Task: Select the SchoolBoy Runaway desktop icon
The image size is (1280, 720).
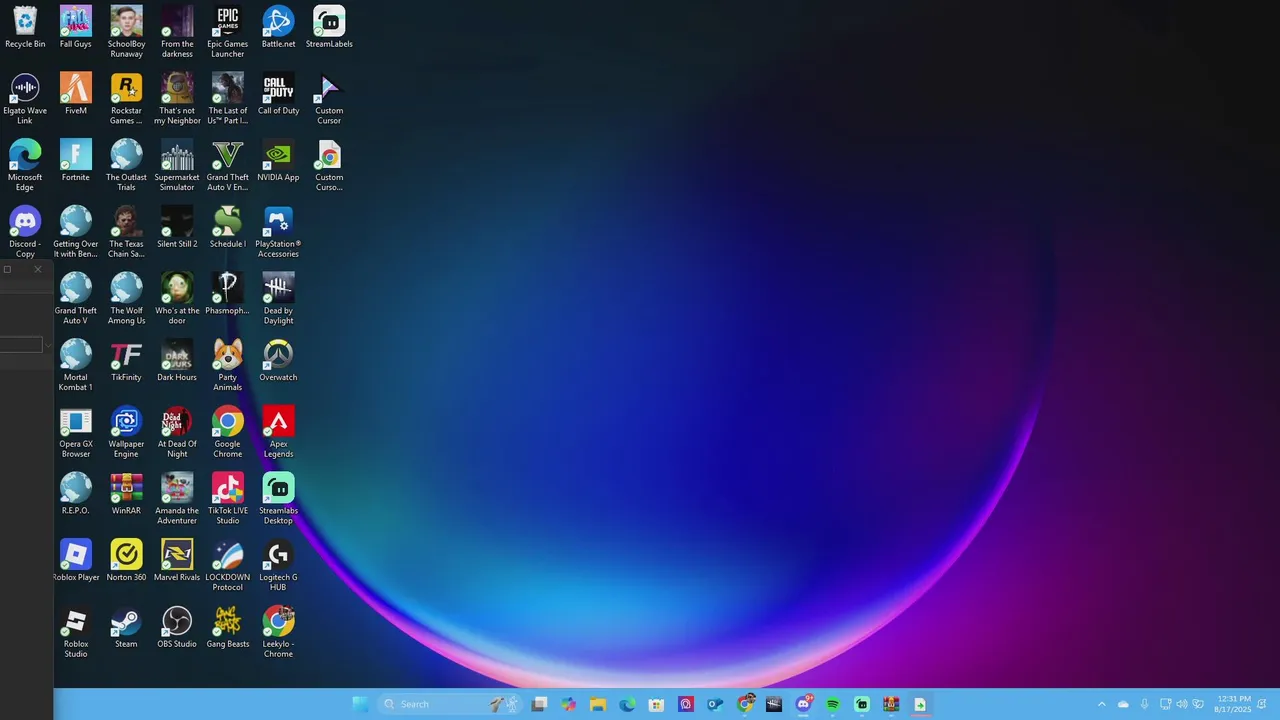Action: [x=126, y=32]
